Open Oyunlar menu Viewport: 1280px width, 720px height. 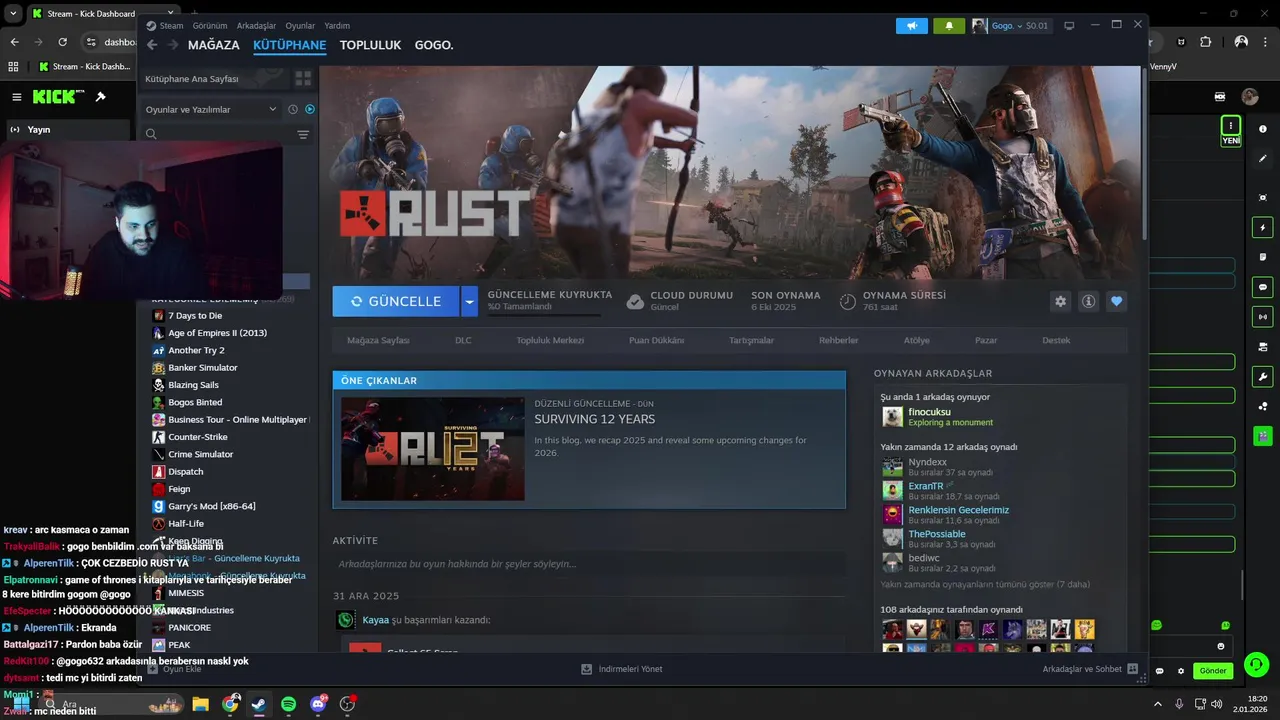(300, 26)
